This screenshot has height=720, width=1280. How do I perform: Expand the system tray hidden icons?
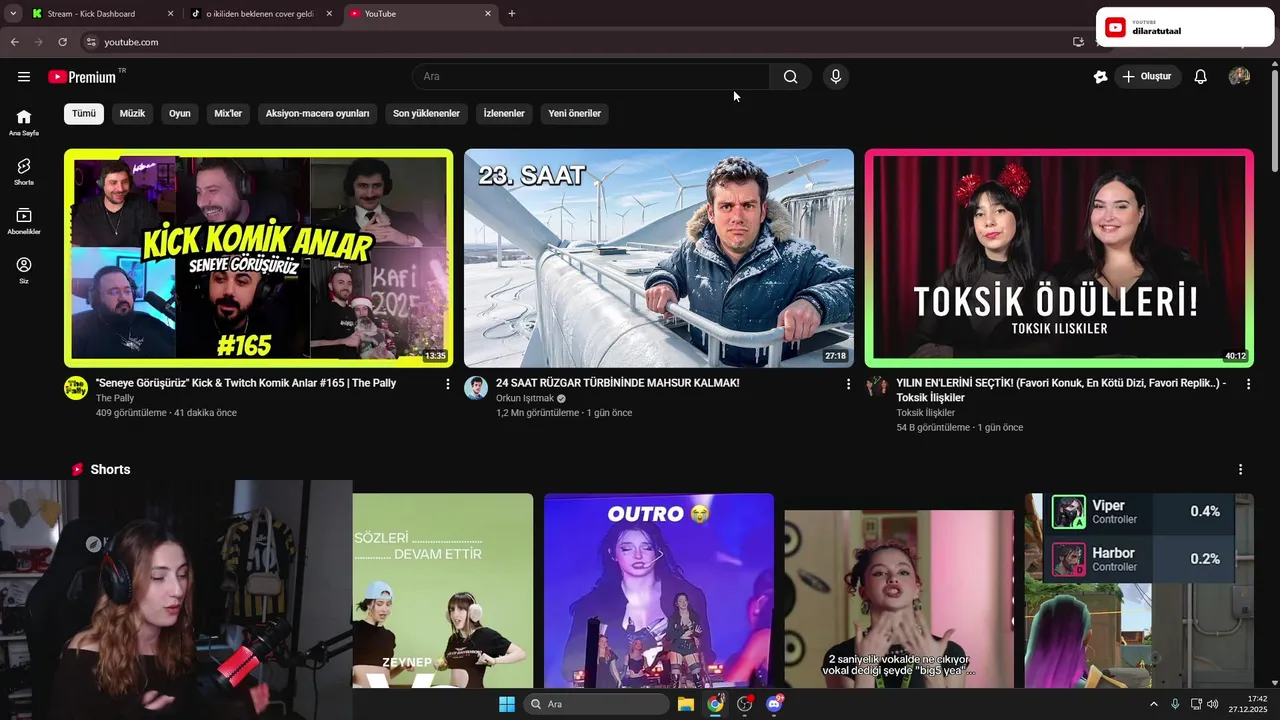coord(1153,704)
